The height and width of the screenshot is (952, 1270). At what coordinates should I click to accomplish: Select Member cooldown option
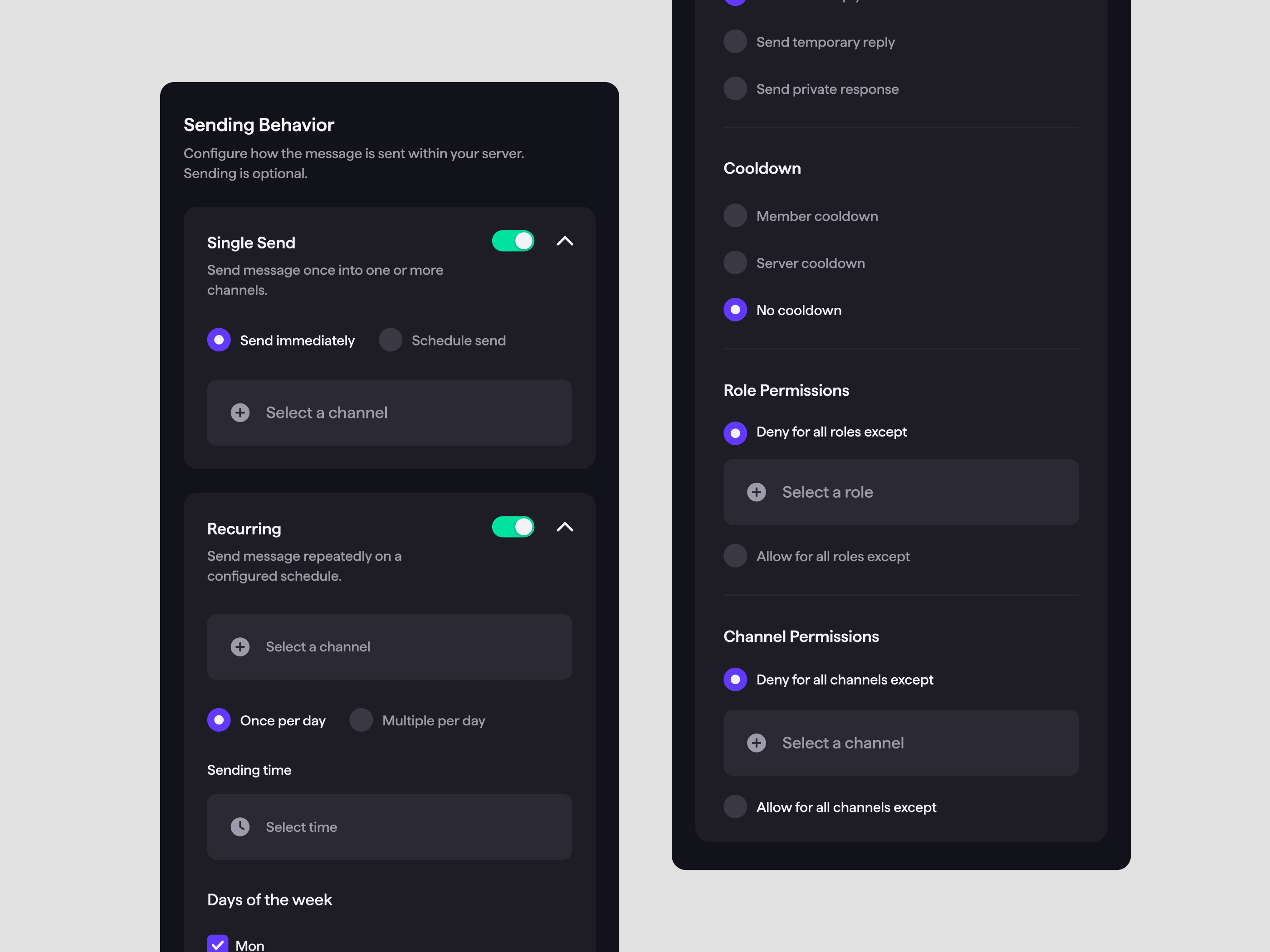(x=736, y=216)
